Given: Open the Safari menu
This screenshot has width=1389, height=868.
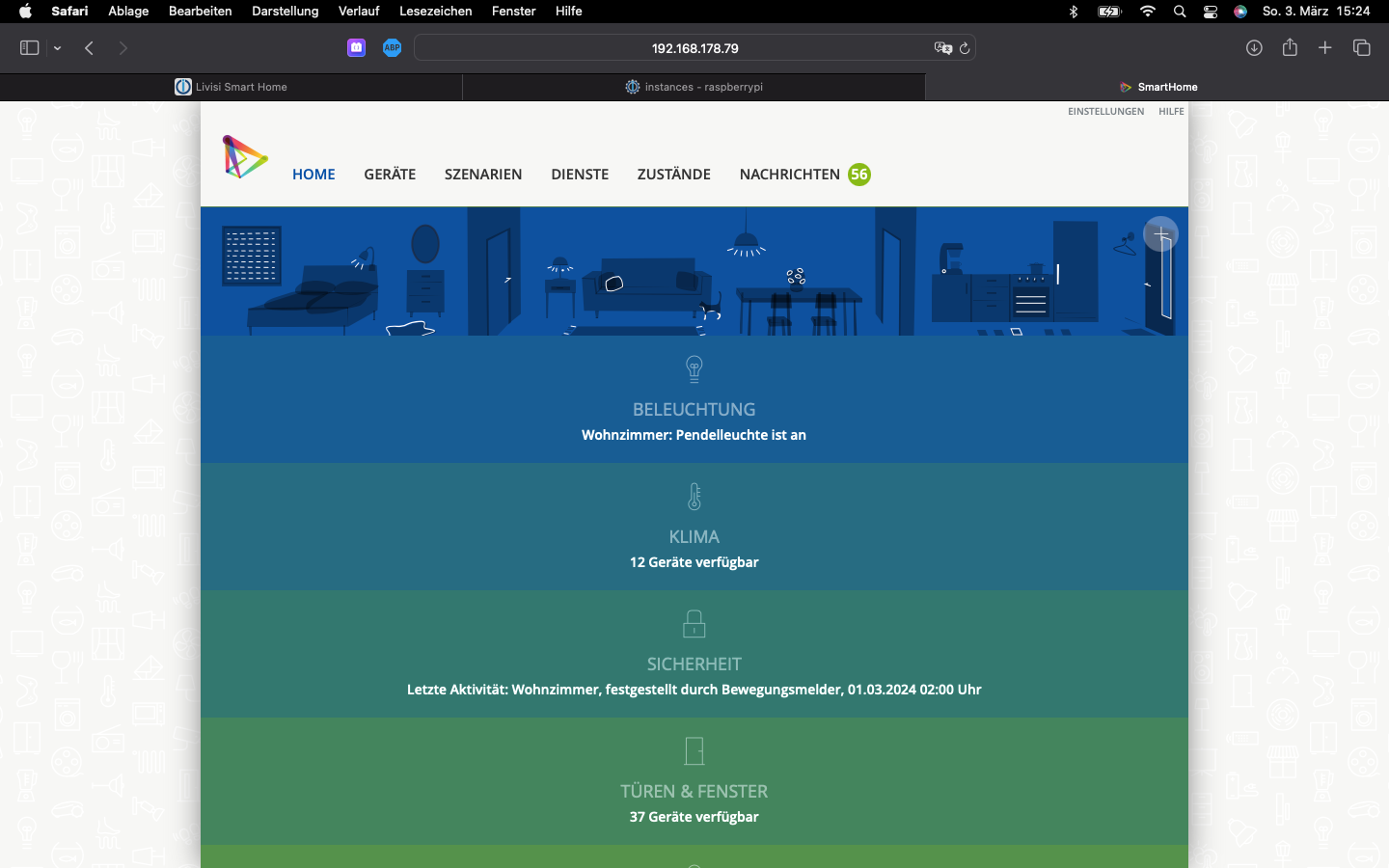Looking at the screenshot, I should [69, 11].
